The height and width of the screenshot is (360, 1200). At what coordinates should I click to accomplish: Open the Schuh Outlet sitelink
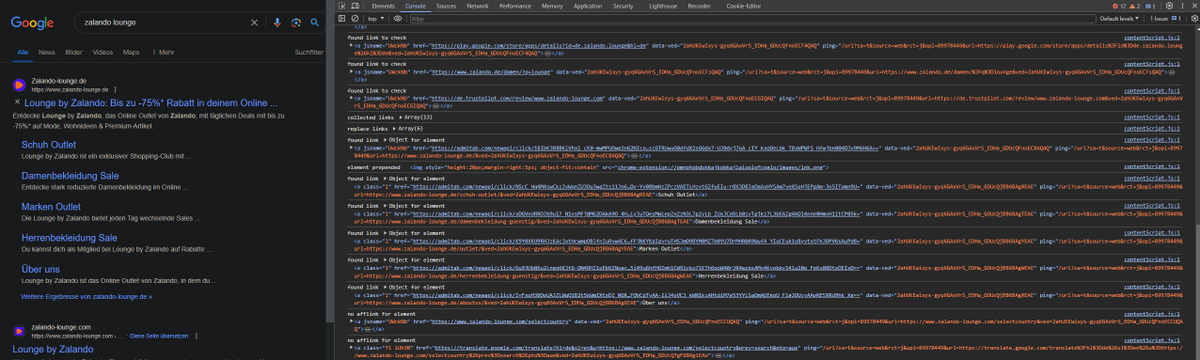(48, 145)
